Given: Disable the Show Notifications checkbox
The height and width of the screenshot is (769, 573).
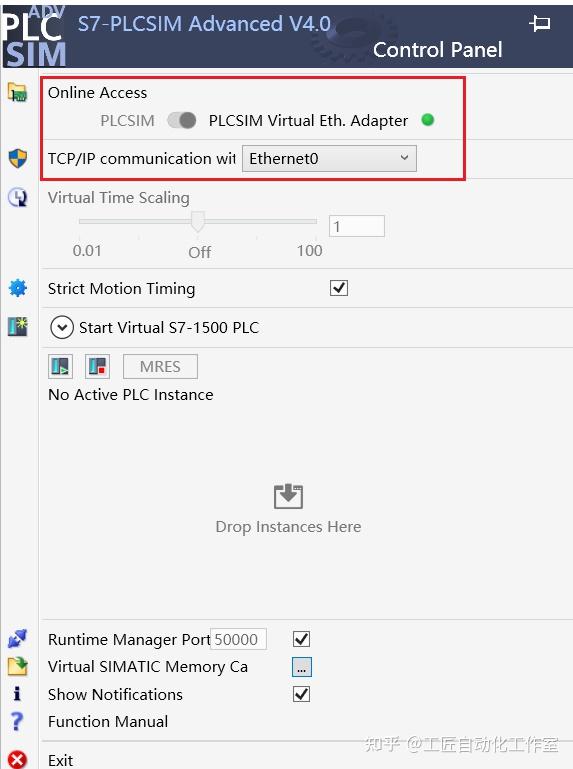Looking at the screenshot, I should pyautogui.click(x=301, y=694).
